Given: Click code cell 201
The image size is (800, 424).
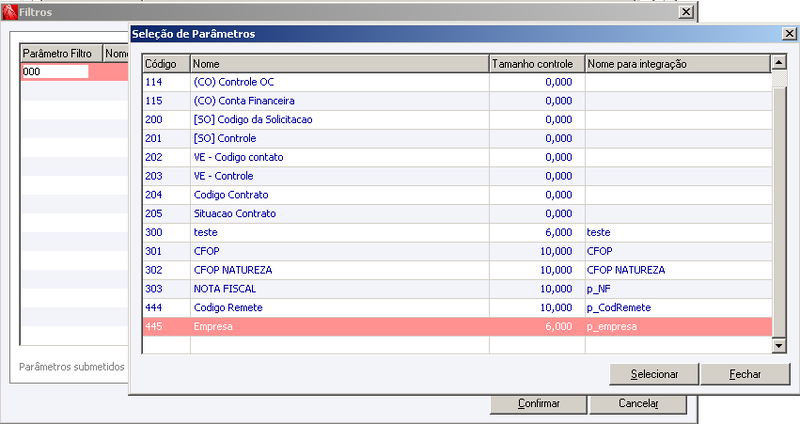Looking at the screenshot, I should (x=166, y=139).
